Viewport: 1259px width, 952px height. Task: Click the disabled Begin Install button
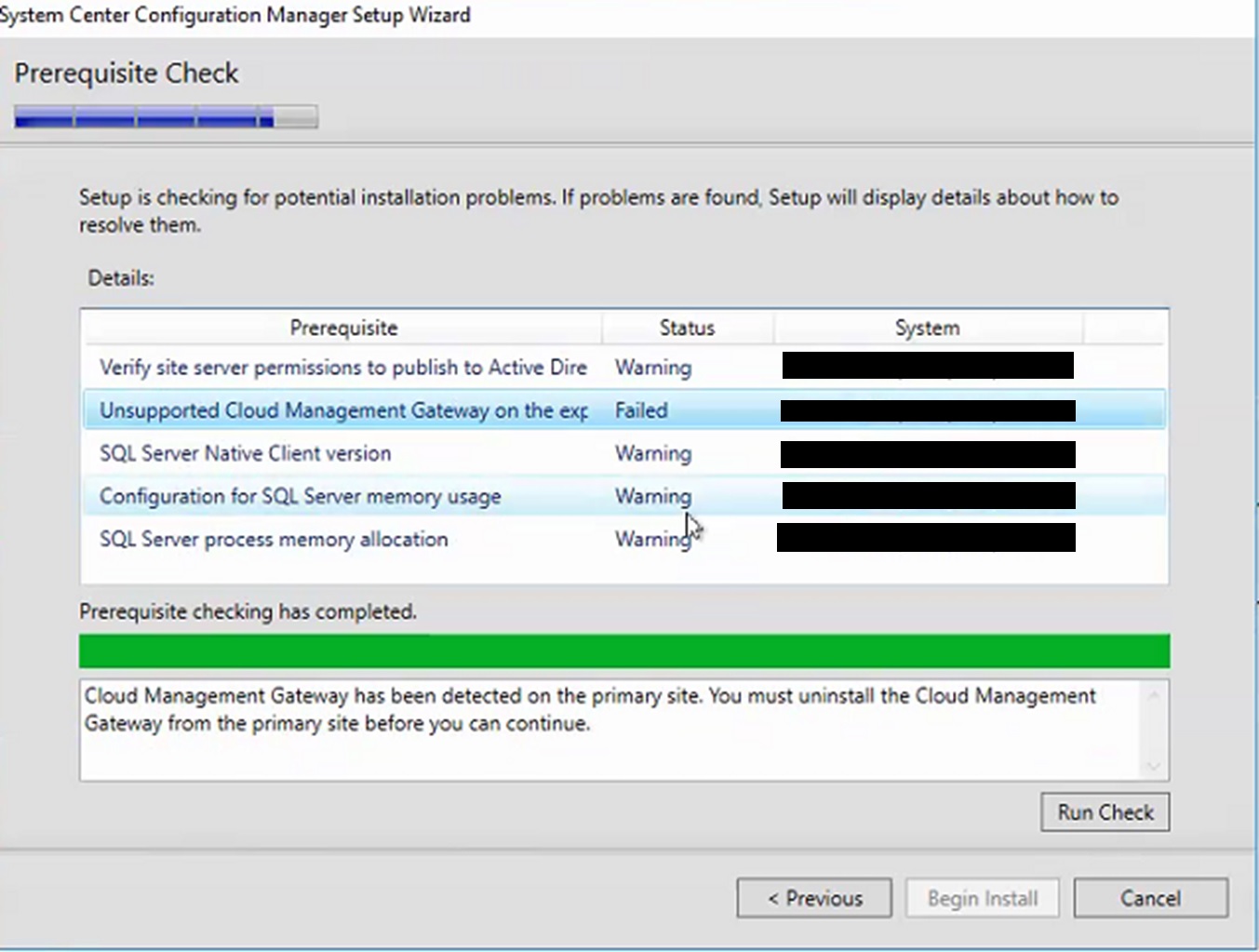click(x=982, y=897)
